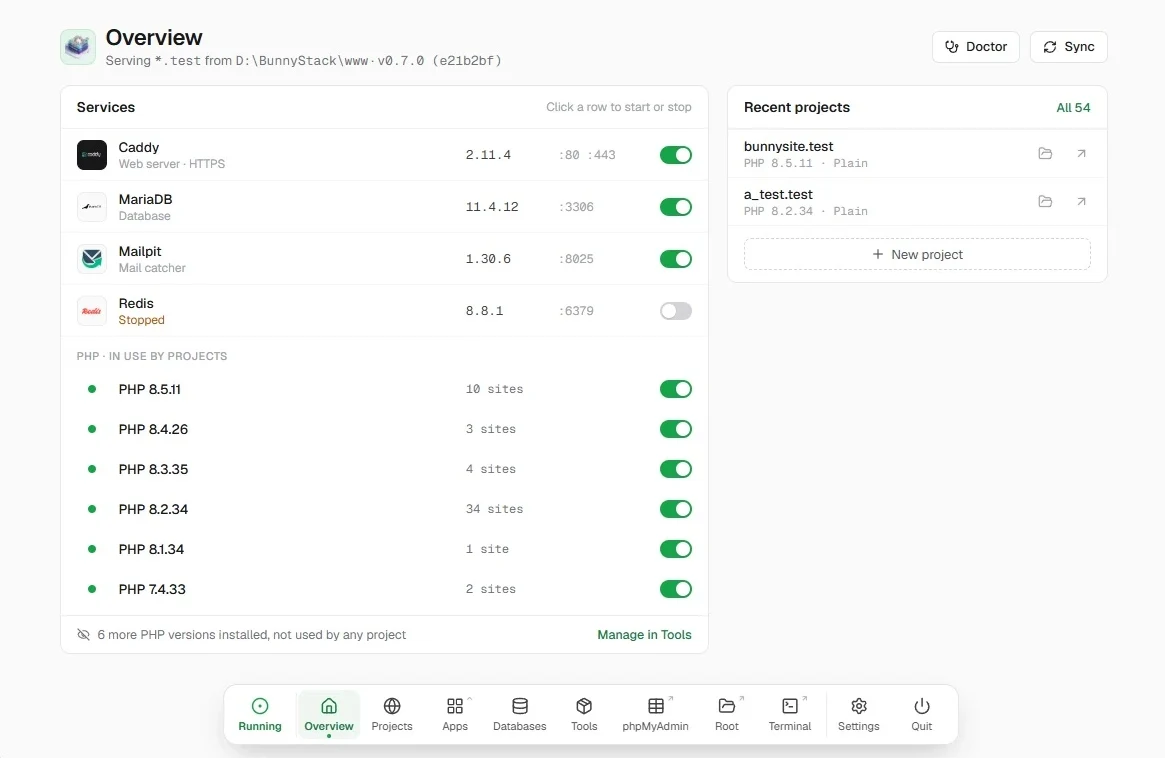The width and height of the screenshot is (1165, 758).
Task: Click the Caddy version 2.11.4 text
Action: click(488, 155)
